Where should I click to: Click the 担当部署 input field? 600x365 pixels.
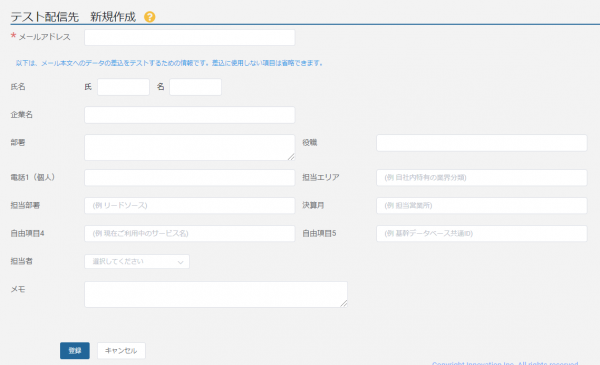click(190, 205)
